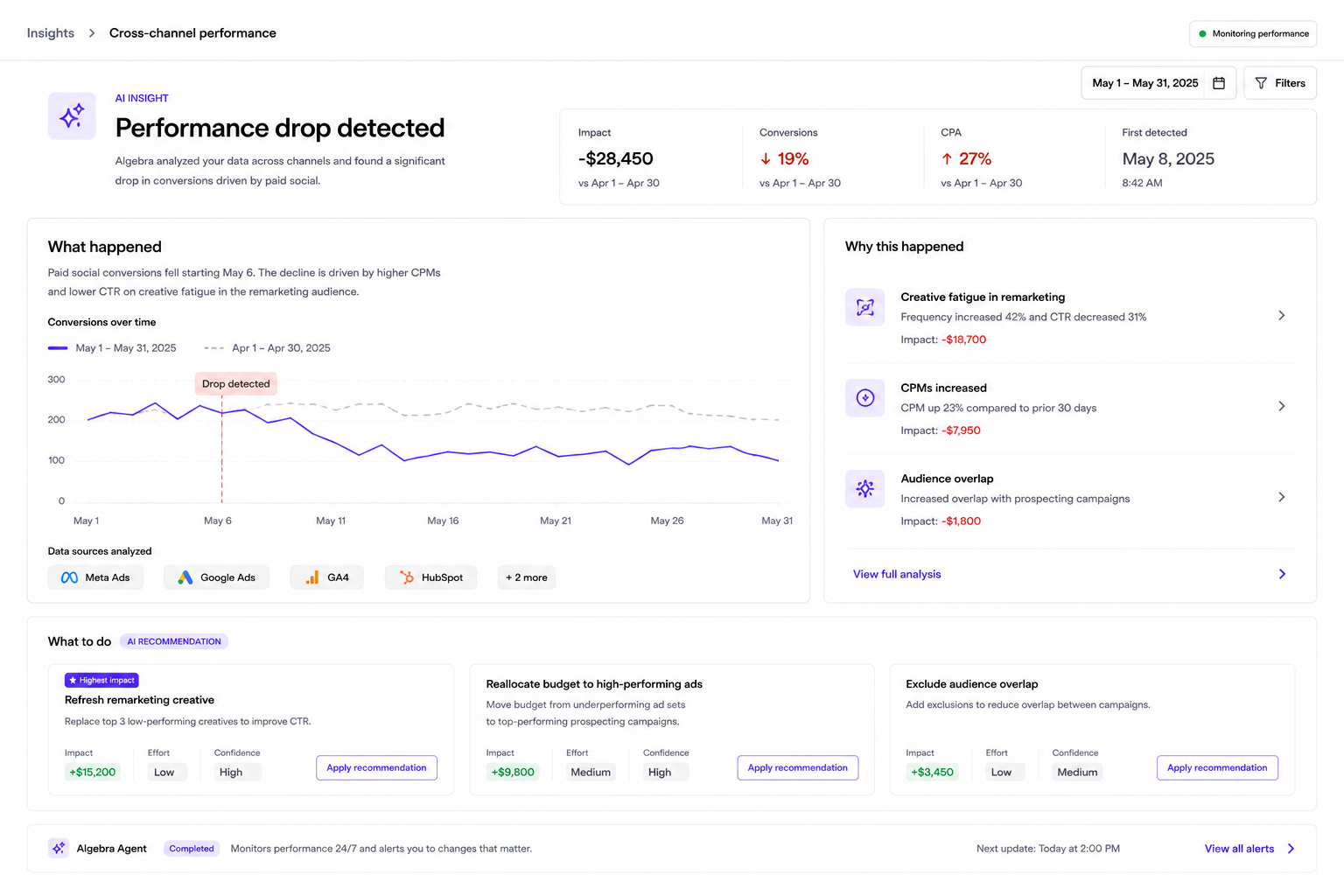Toggle the May 1 – May 31 legend series
The width and height of the screenshot is (1344, 896).
[x=112, y=348]
